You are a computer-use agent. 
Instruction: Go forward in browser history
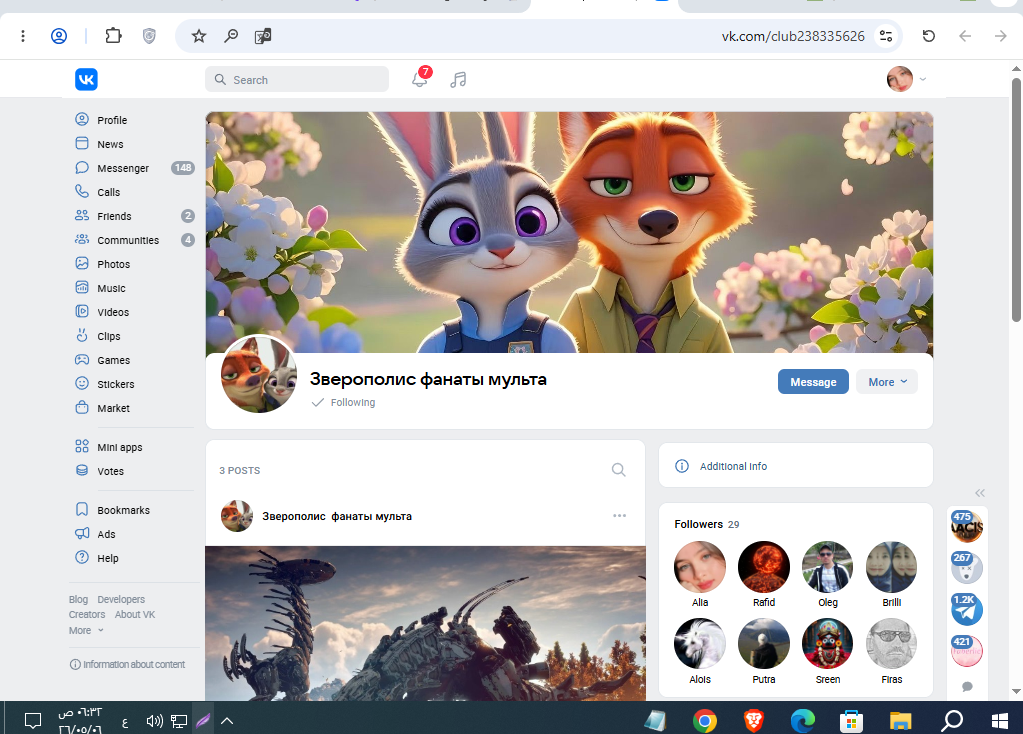point(1000,36)
